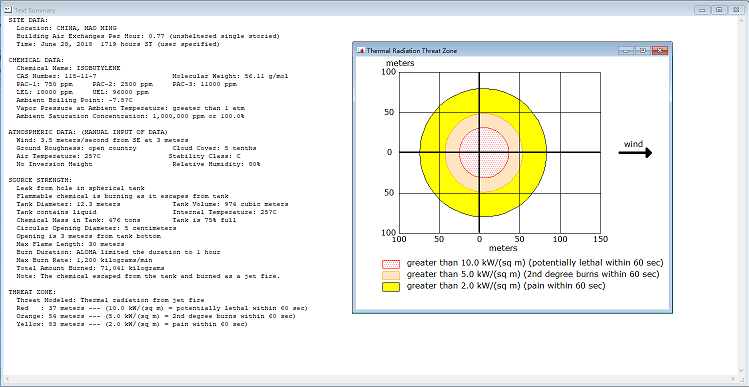Screen dimensions: 749x387
Task: Click the orange 5.0 kW legend swatch
Action: (x=390, y=275)
